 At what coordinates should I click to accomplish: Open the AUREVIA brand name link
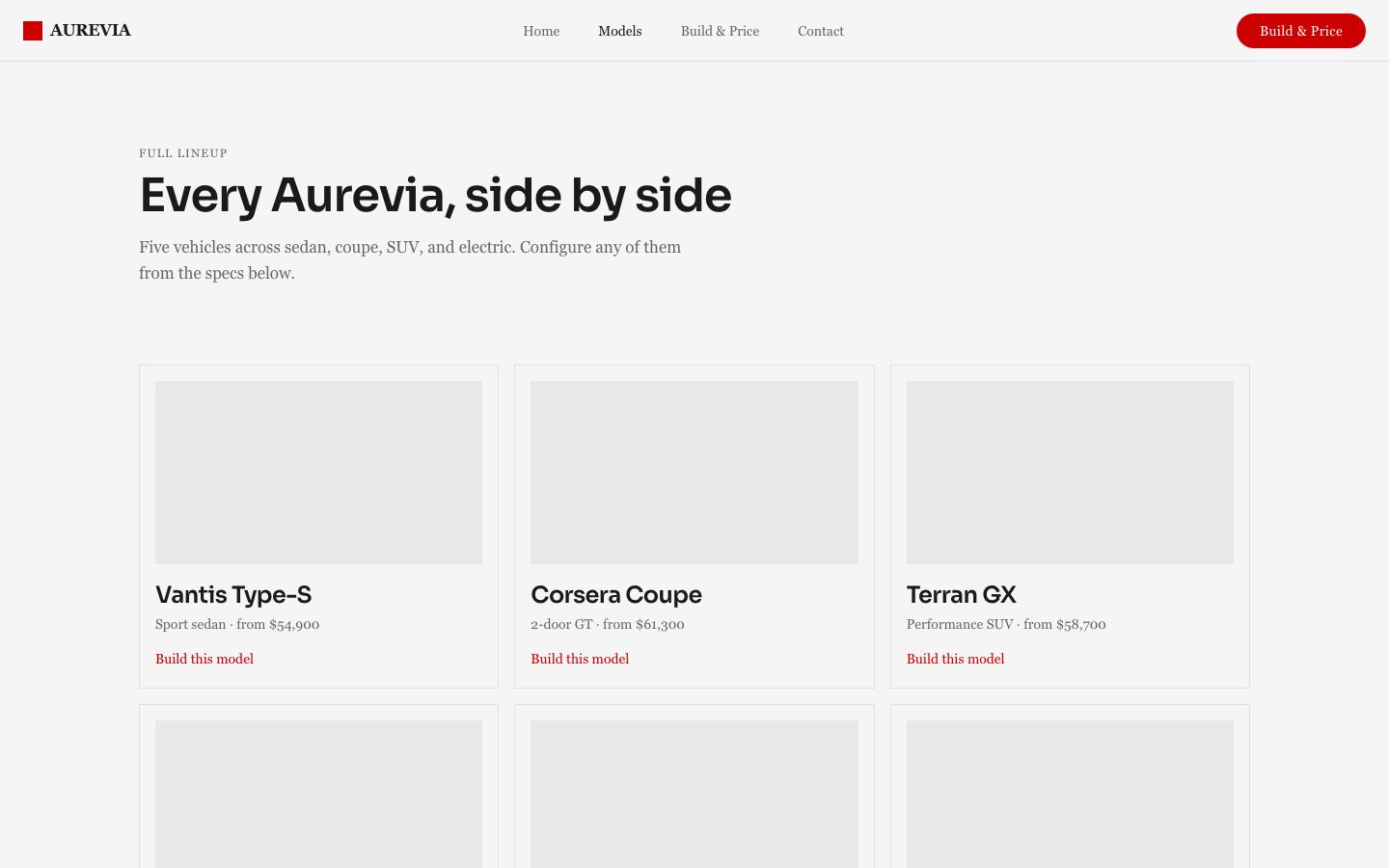coord(90,31)
